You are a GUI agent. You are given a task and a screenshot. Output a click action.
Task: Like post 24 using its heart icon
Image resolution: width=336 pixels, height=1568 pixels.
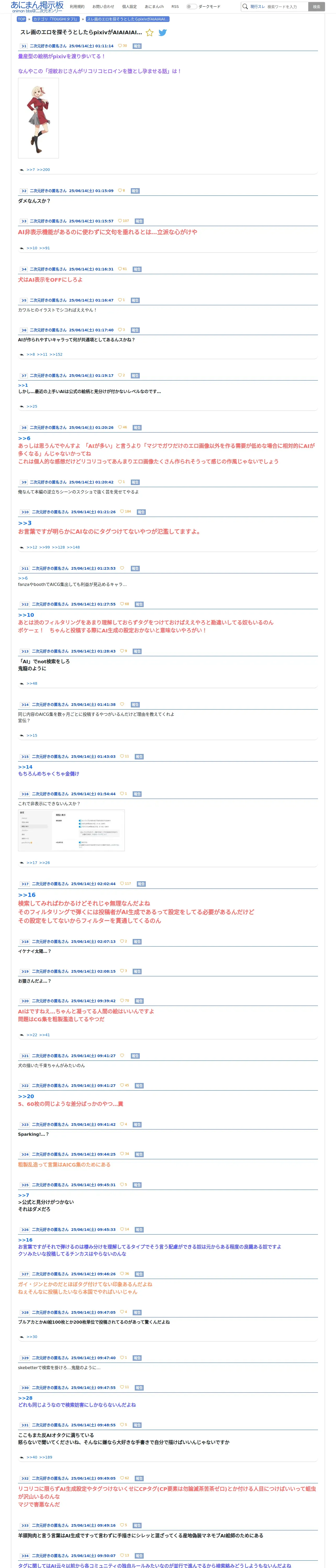pos(122,1154)
